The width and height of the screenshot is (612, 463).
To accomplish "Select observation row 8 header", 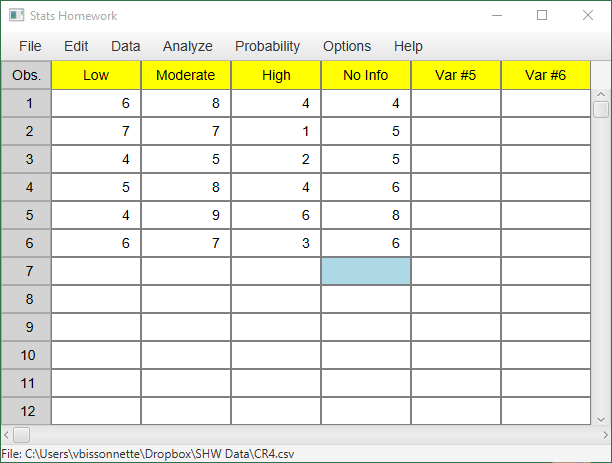I will (26, 299).
